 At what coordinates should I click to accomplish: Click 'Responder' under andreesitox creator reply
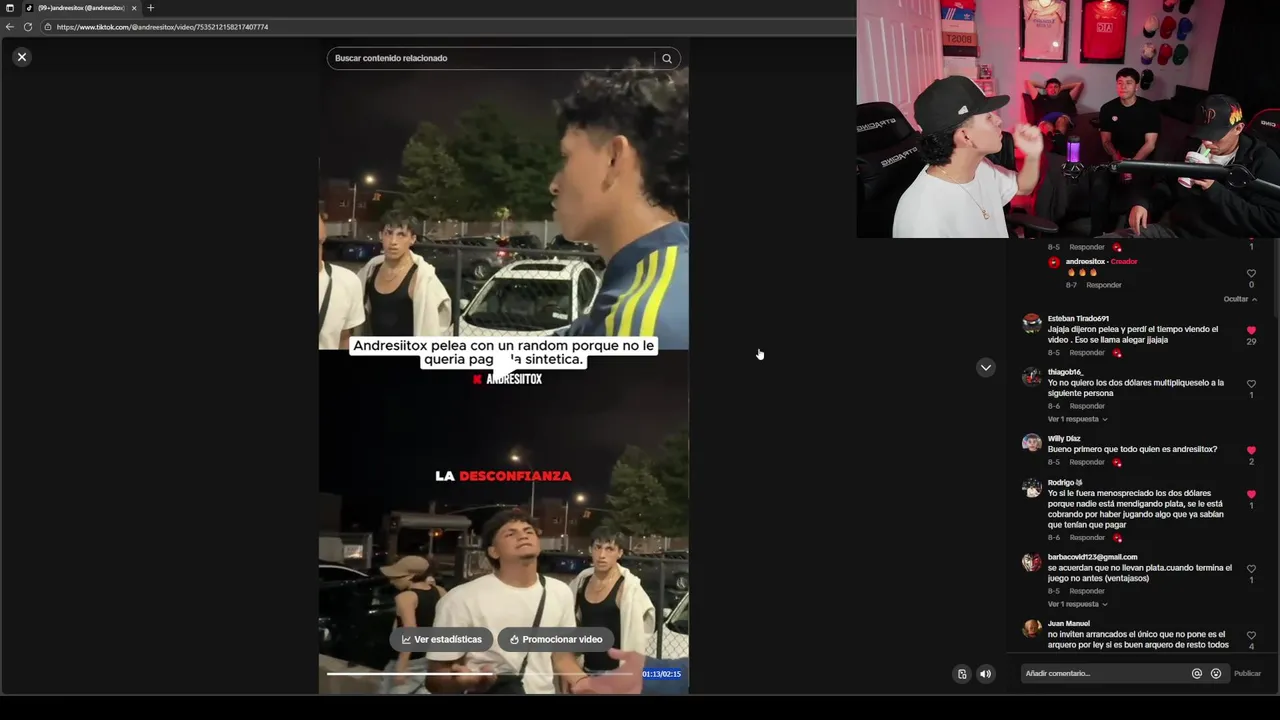(x=1104, y=285)
